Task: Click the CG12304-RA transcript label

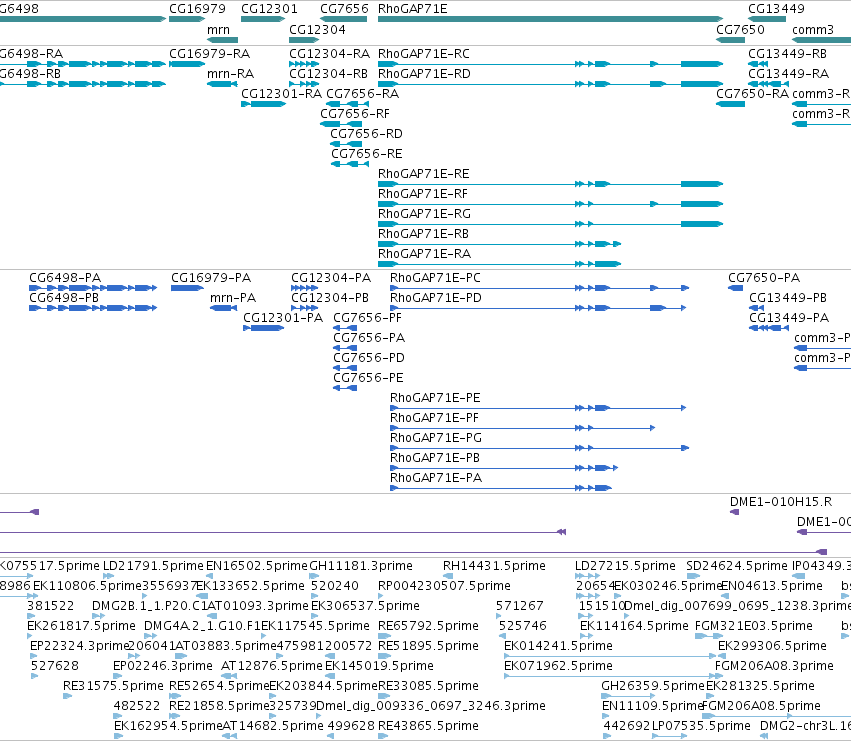Action: point(329,54)
